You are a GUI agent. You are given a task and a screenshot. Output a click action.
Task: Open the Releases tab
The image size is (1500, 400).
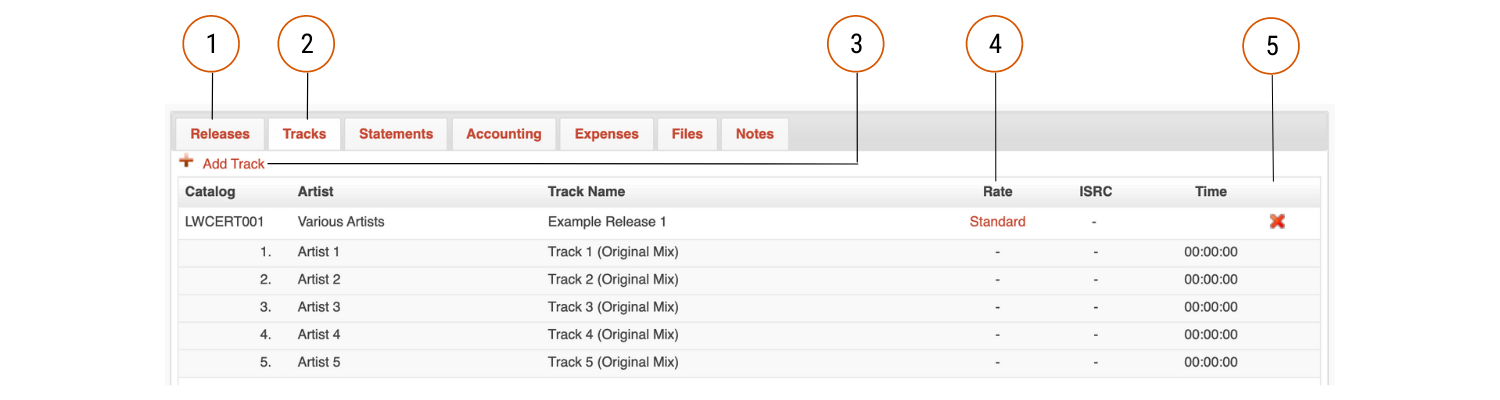pos(220,134)
